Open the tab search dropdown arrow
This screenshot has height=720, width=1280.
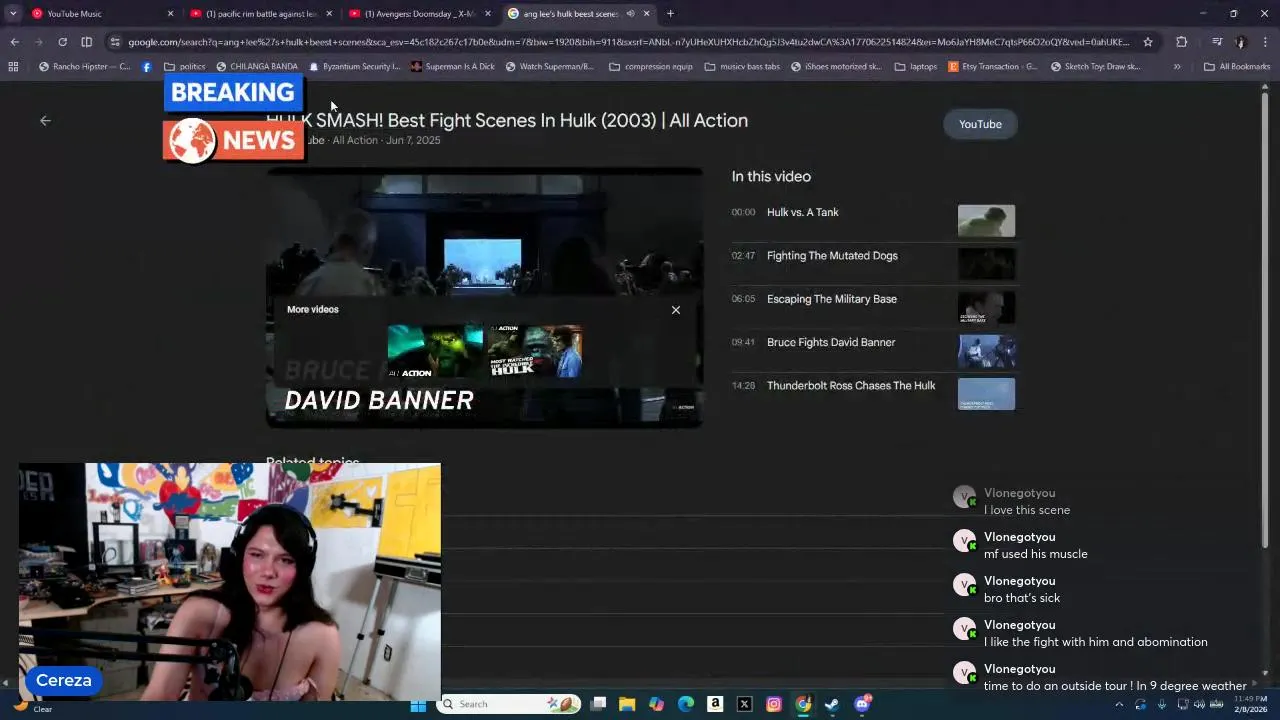pos(13,14)
